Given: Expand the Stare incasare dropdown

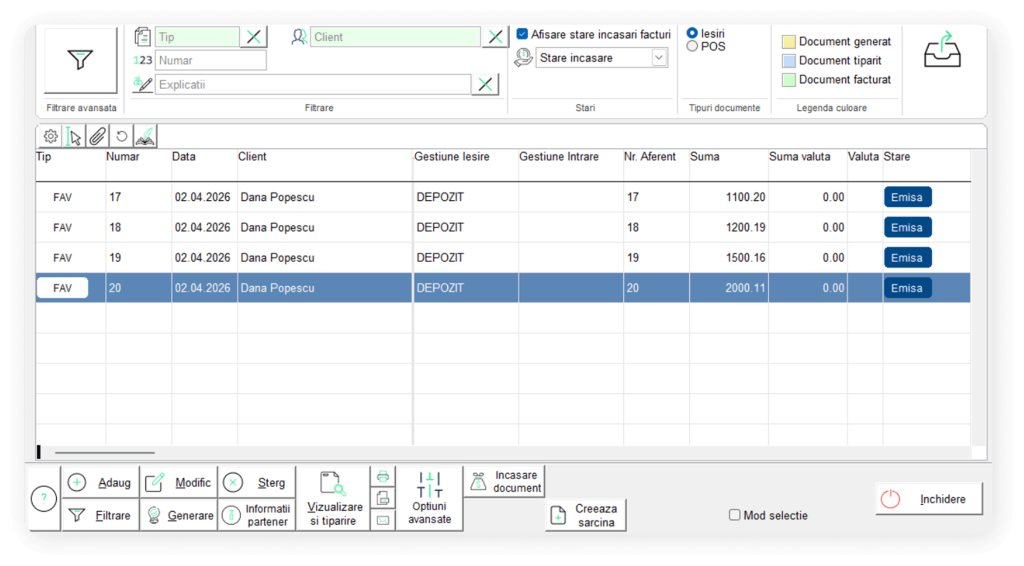Looking at the screenshot, I should (659, 57).
